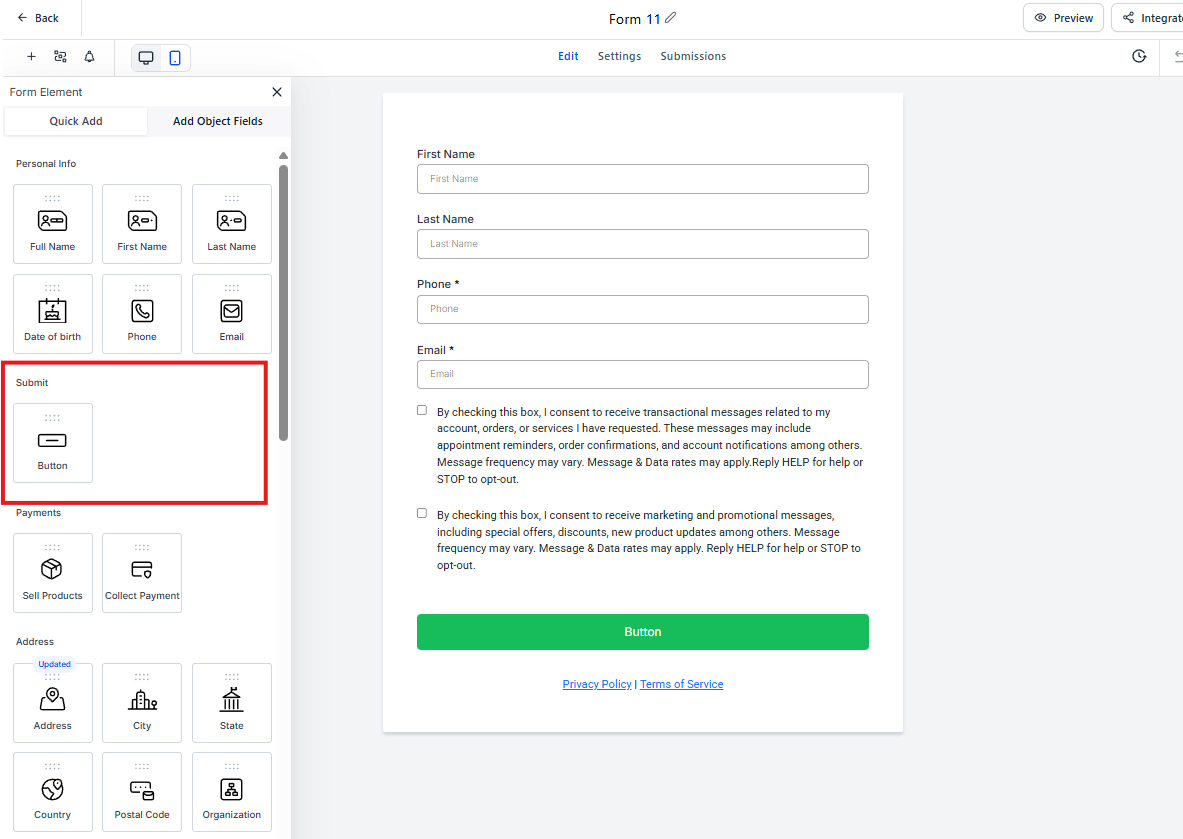Screen dimensions: 1183x839
Task: Pick the Sell Products payment element
Action: 53,573
